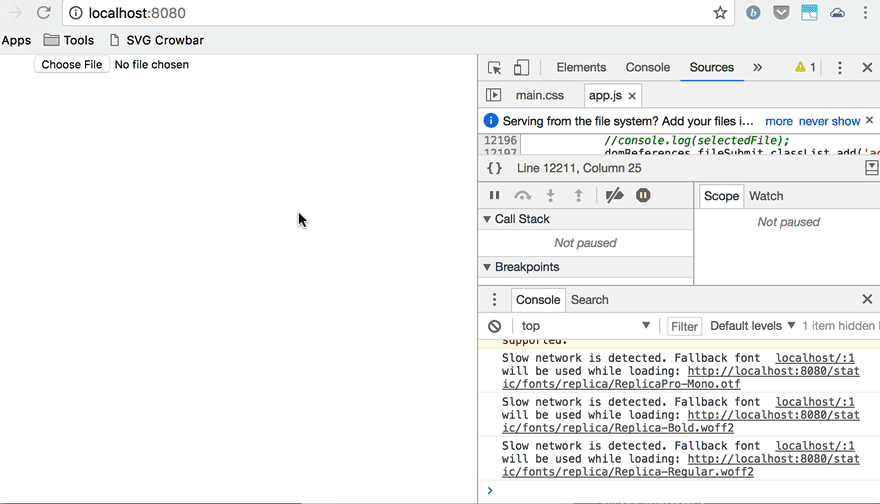Show more DevTools tabs chevron
Image resolution: width=880 pixels, height=504 pixels.
[x=758, y=67]
